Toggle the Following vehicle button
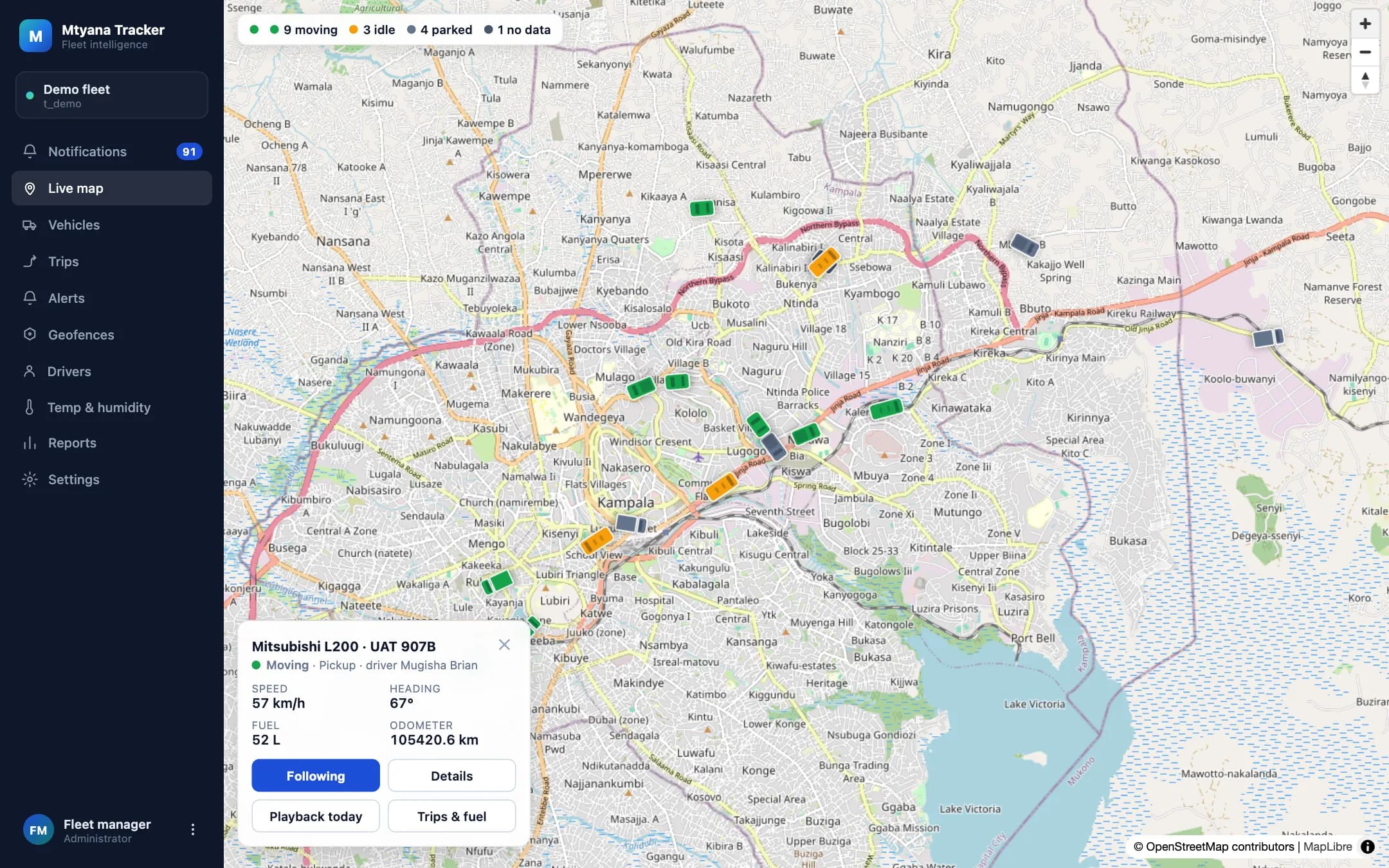 [316, 776]
